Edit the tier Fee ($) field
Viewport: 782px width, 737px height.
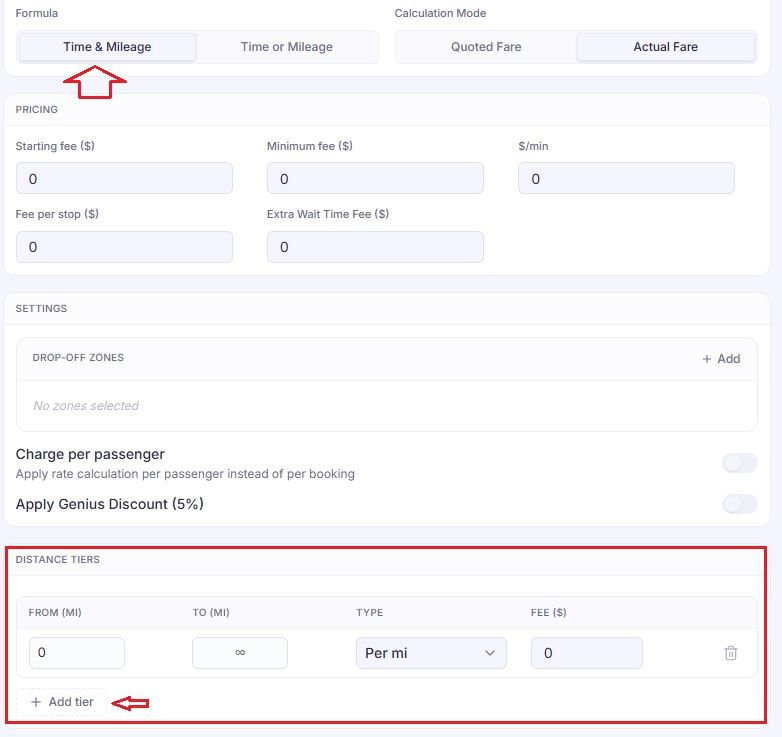click(586, 653)
